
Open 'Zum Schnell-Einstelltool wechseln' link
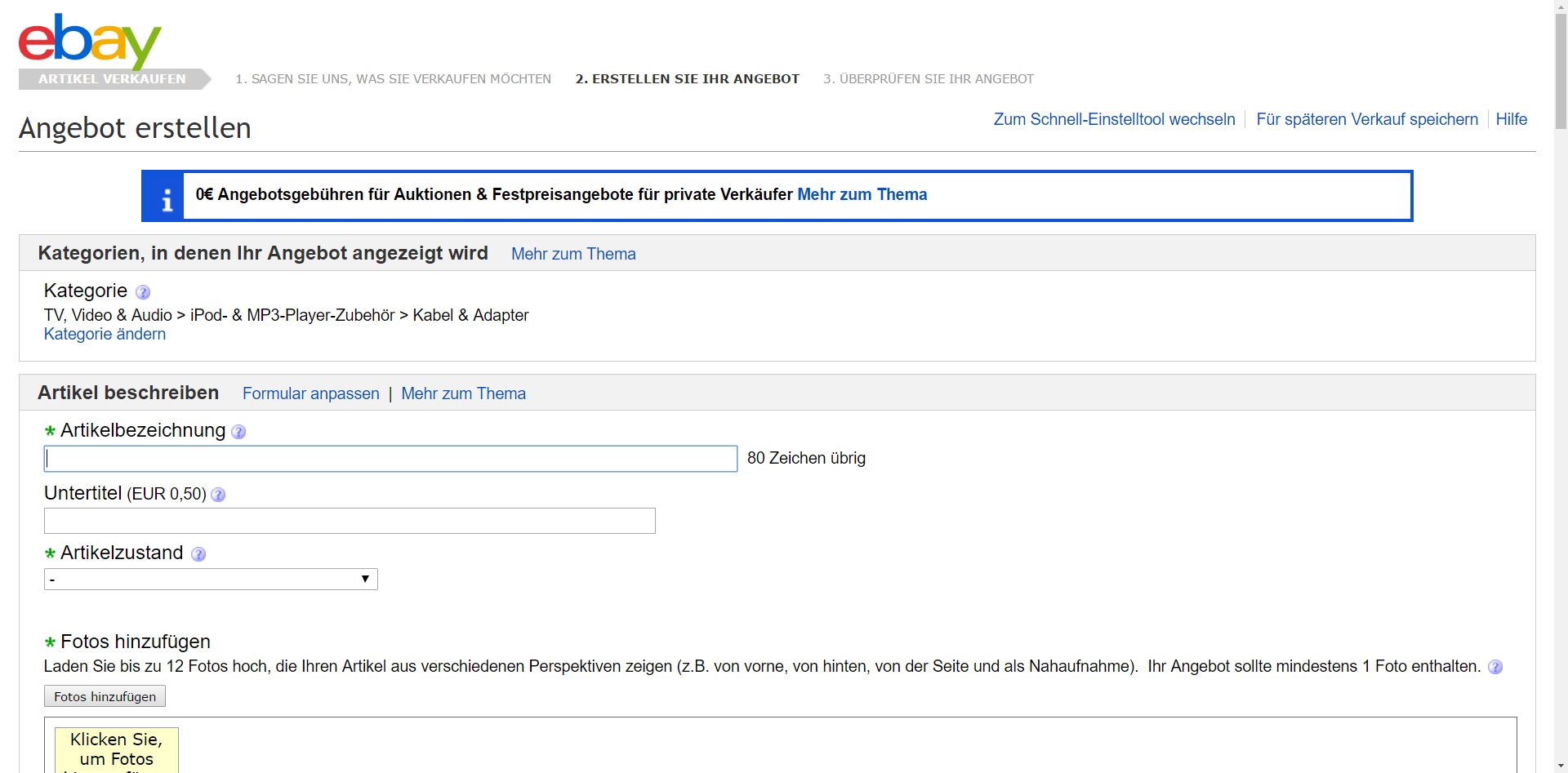click(1114, 119)
